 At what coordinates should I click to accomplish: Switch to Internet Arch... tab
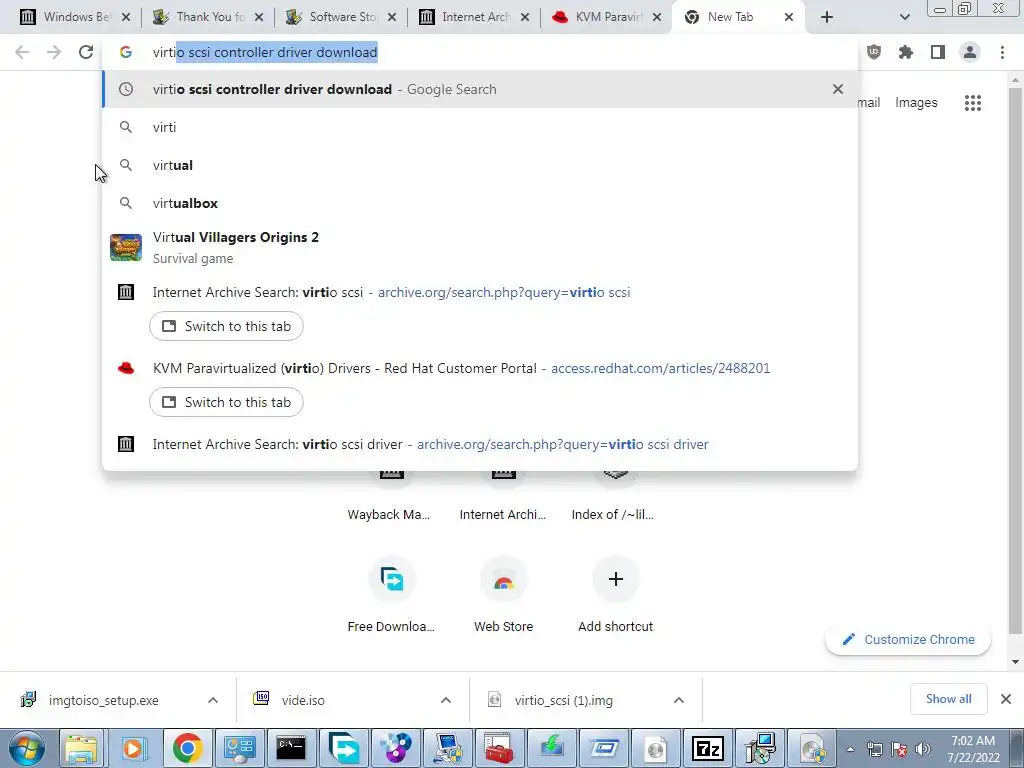click(x=474, y=17)
